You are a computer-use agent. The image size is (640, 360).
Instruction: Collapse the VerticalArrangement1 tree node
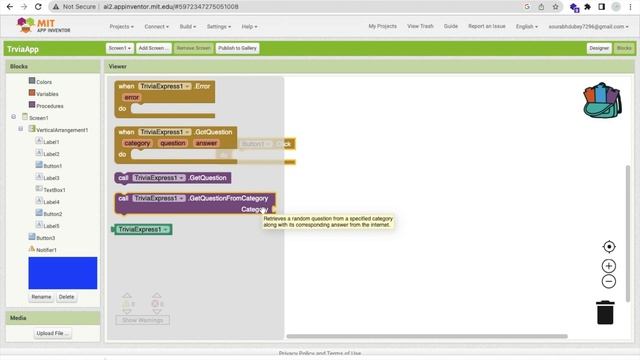click(20, 129)
